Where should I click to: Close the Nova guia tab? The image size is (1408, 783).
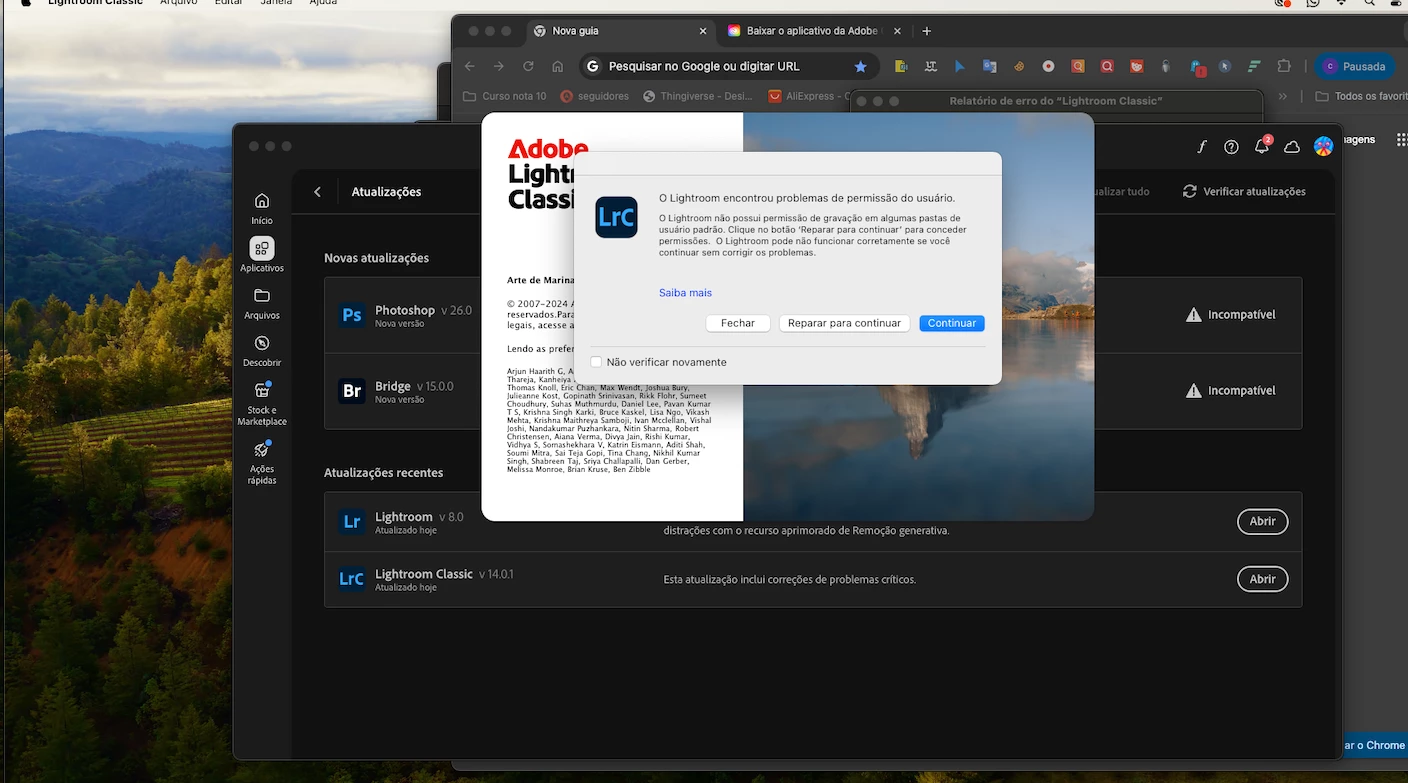703,31
